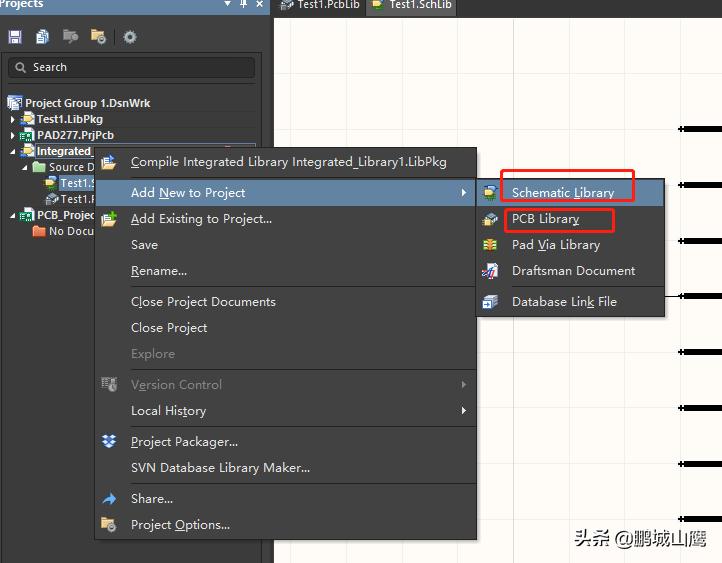Expand the PAD277.PrjPcb project node
This screenshot has height=563, width=722.
click(x=13, y=135)
